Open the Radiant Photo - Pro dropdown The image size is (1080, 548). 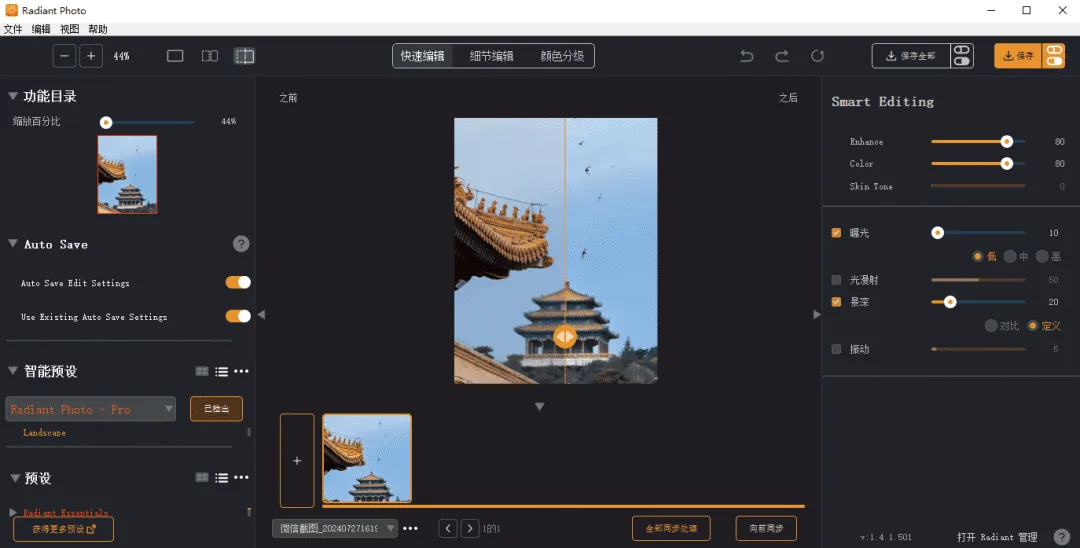(90, 409)
